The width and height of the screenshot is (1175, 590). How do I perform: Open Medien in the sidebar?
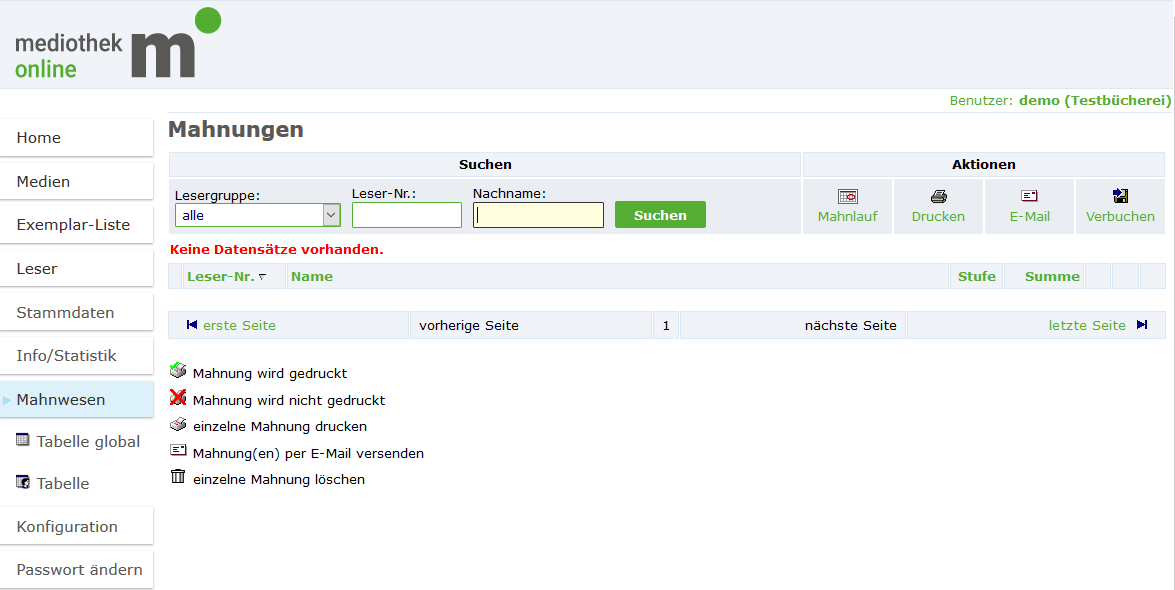pyautogui.click(x=43, y=181)
